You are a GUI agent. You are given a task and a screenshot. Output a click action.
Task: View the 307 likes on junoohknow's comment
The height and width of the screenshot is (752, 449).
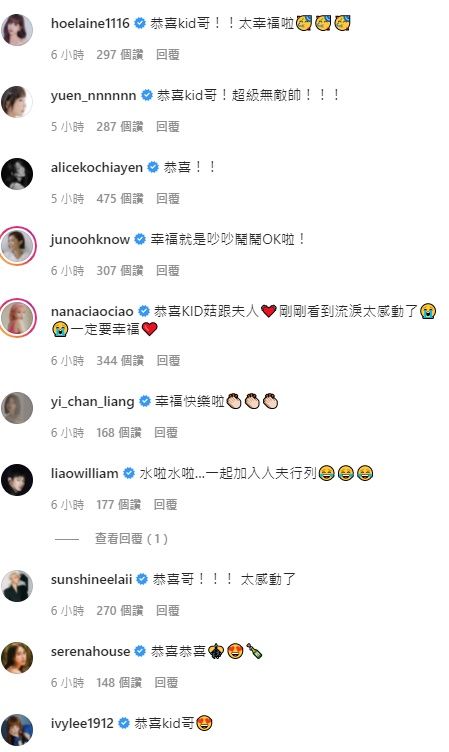point(120,270)
